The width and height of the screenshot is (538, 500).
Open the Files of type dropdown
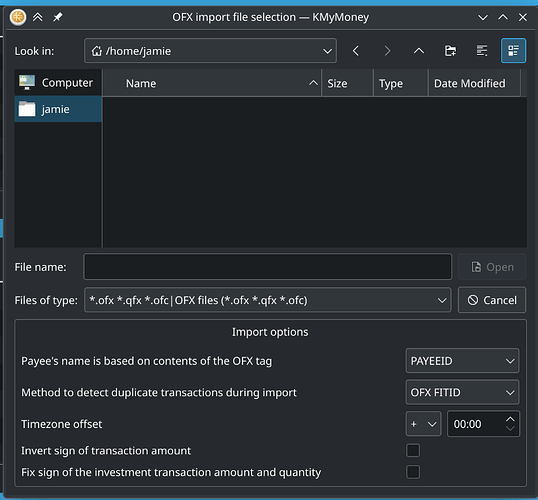[x=268, y=300]
